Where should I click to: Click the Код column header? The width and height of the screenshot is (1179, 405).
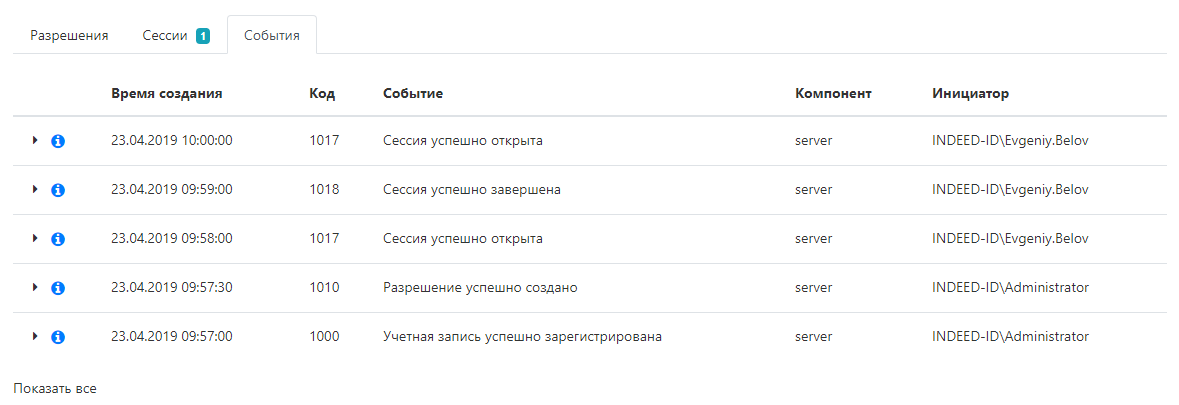pos(322,93)
